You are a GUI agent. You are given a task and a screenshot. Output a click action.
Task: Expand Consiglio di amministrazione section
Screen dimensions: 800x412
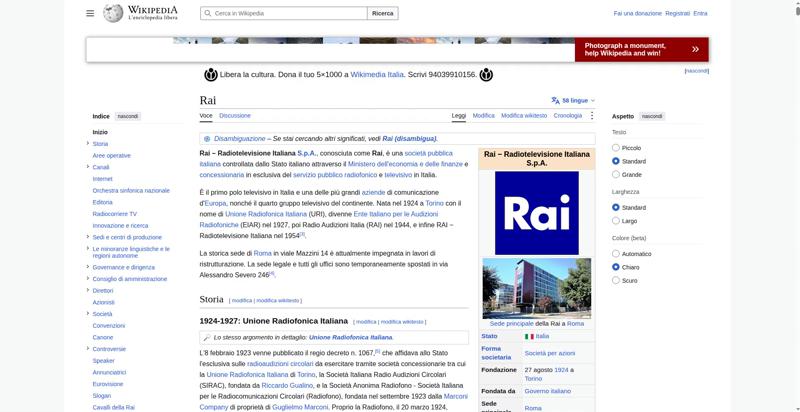click(x=88, y=279)
